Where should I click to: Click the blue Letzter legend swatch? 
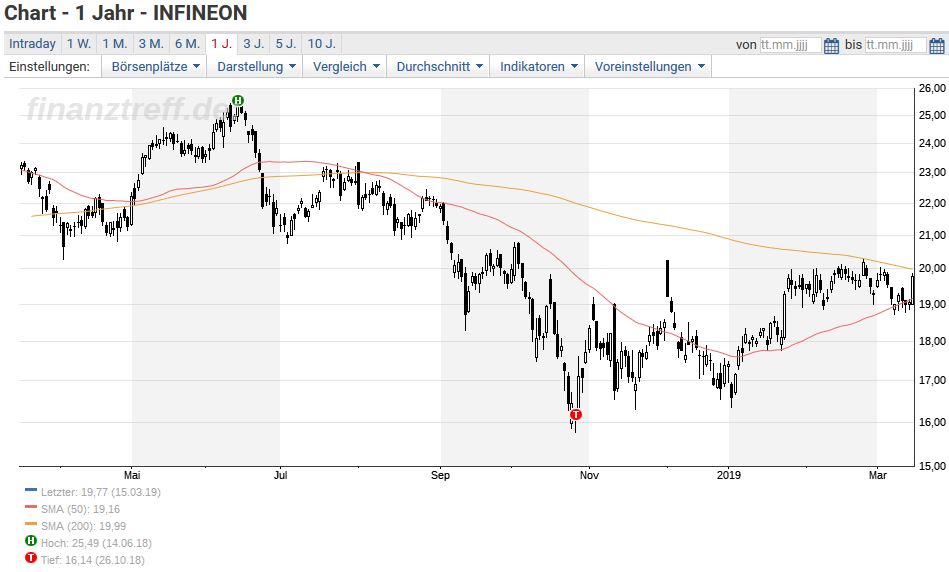[31, 489]
